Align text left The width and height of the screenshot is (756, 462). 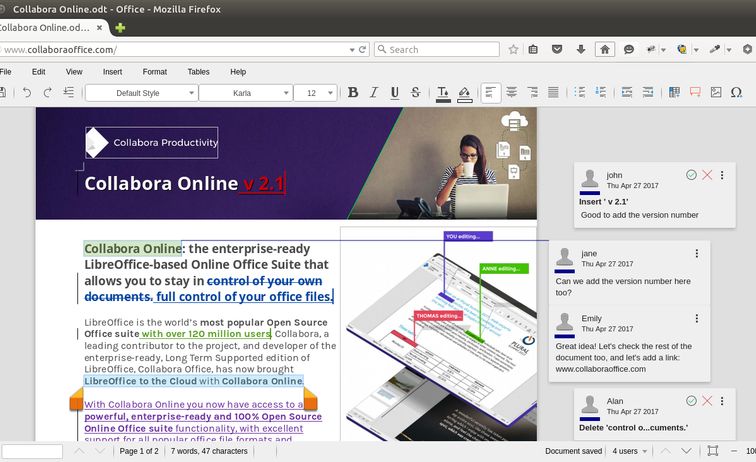(491, 93)
